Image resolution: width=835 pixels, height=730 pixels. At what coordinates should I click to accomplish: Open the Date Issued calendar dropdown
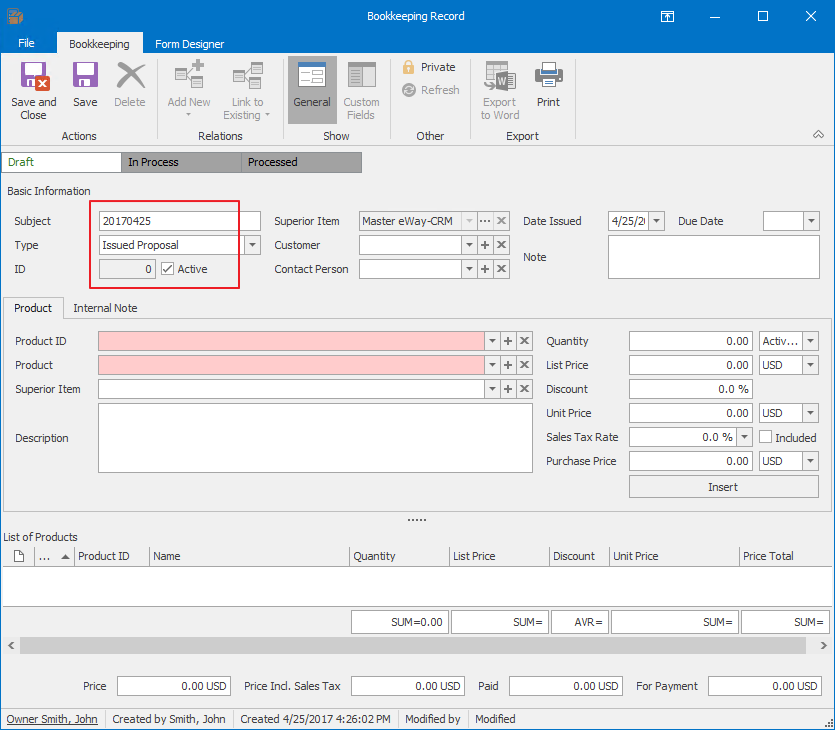coord(657,220)
